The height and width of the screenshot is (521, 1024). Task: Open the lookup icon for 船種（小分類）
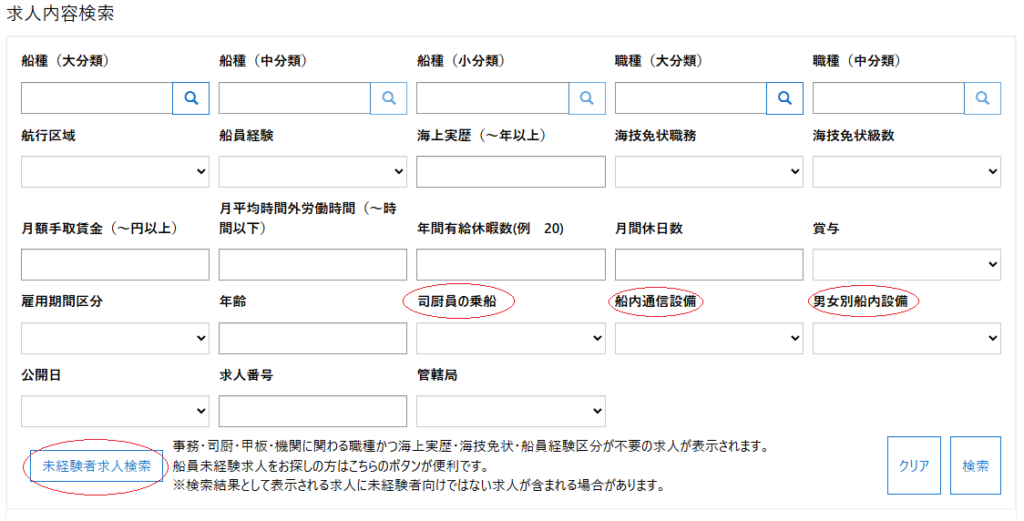pos(587,98)
